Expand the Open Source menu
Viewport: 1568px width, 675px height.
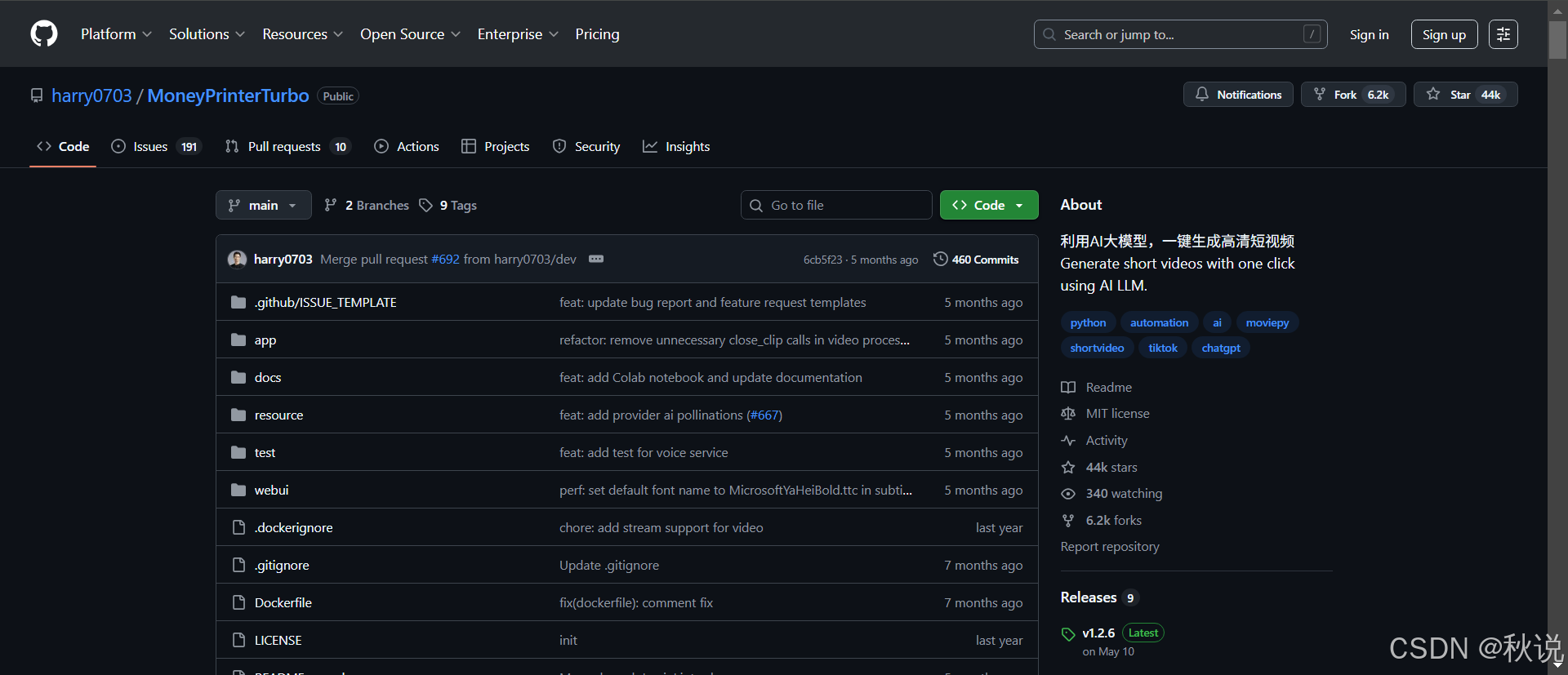[x=410, y=34]
